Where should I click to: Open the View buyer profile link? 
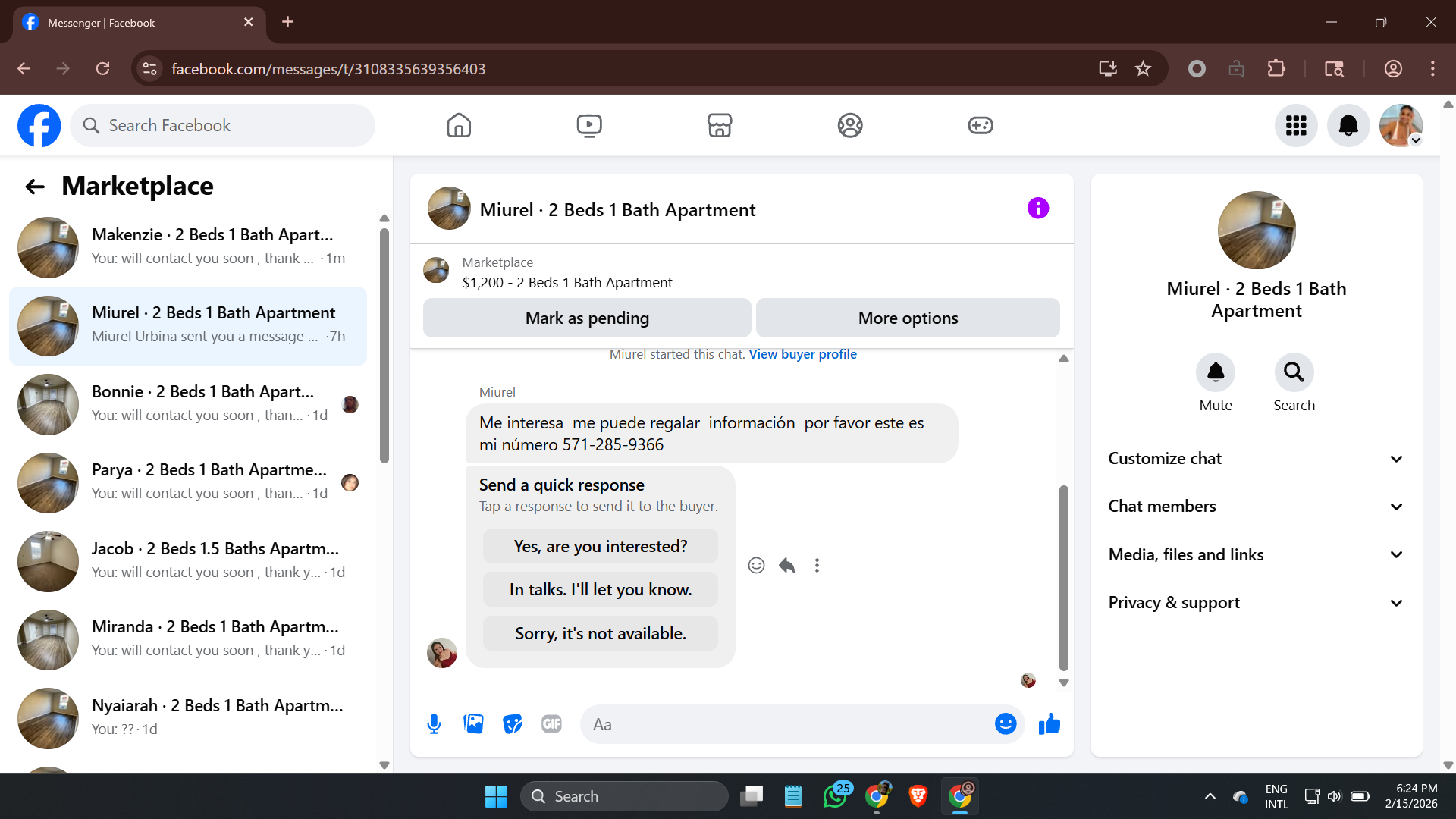pos(802,354)
